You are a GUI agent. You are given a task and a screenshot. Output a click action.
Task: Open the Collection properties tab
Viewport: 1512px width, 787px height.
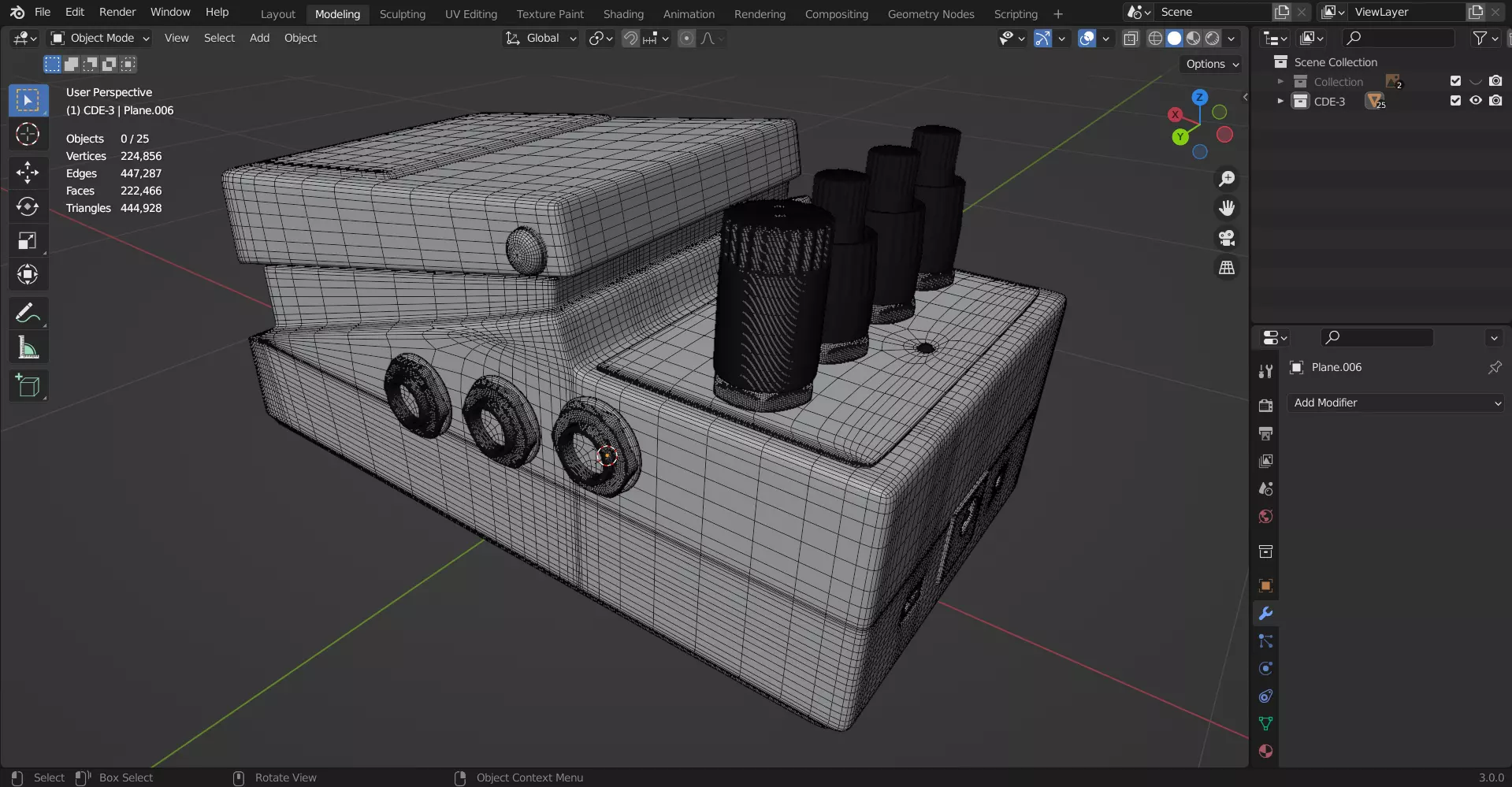pyautogui.click(x=1265, y=551)
